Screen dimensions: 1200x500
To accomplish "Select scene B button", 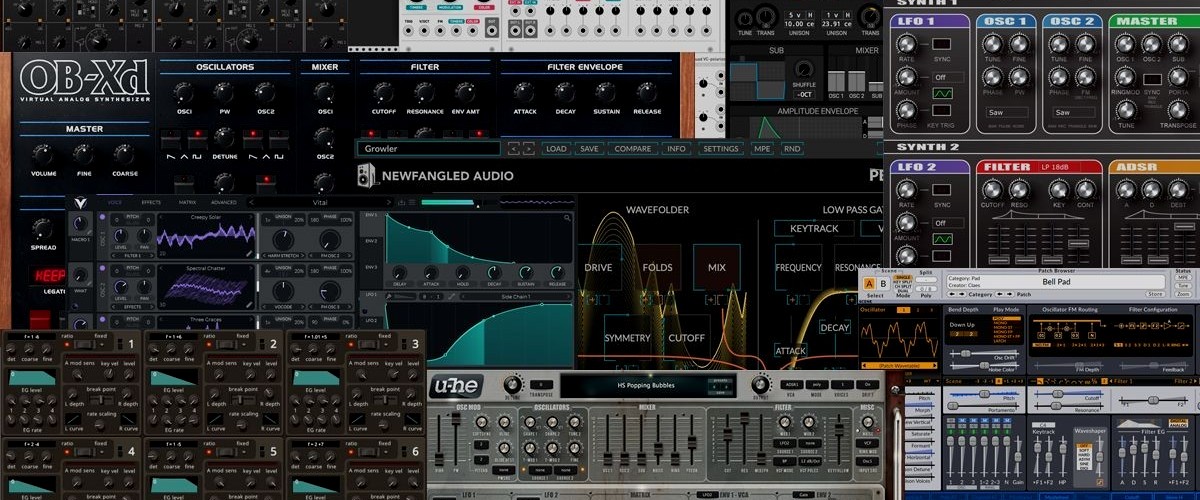I will tap(882, 284).
